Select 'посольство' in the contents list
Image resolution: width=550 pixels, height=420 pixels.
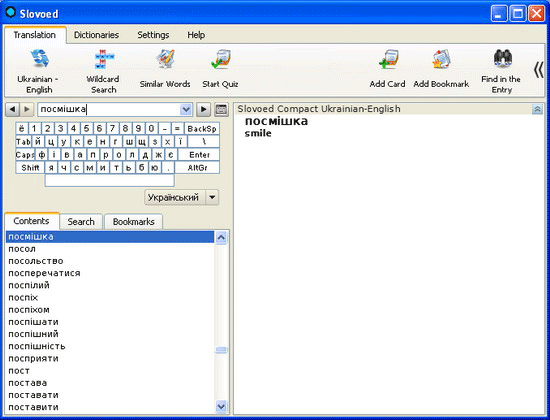pyautogui.click(x=36, y=261)
